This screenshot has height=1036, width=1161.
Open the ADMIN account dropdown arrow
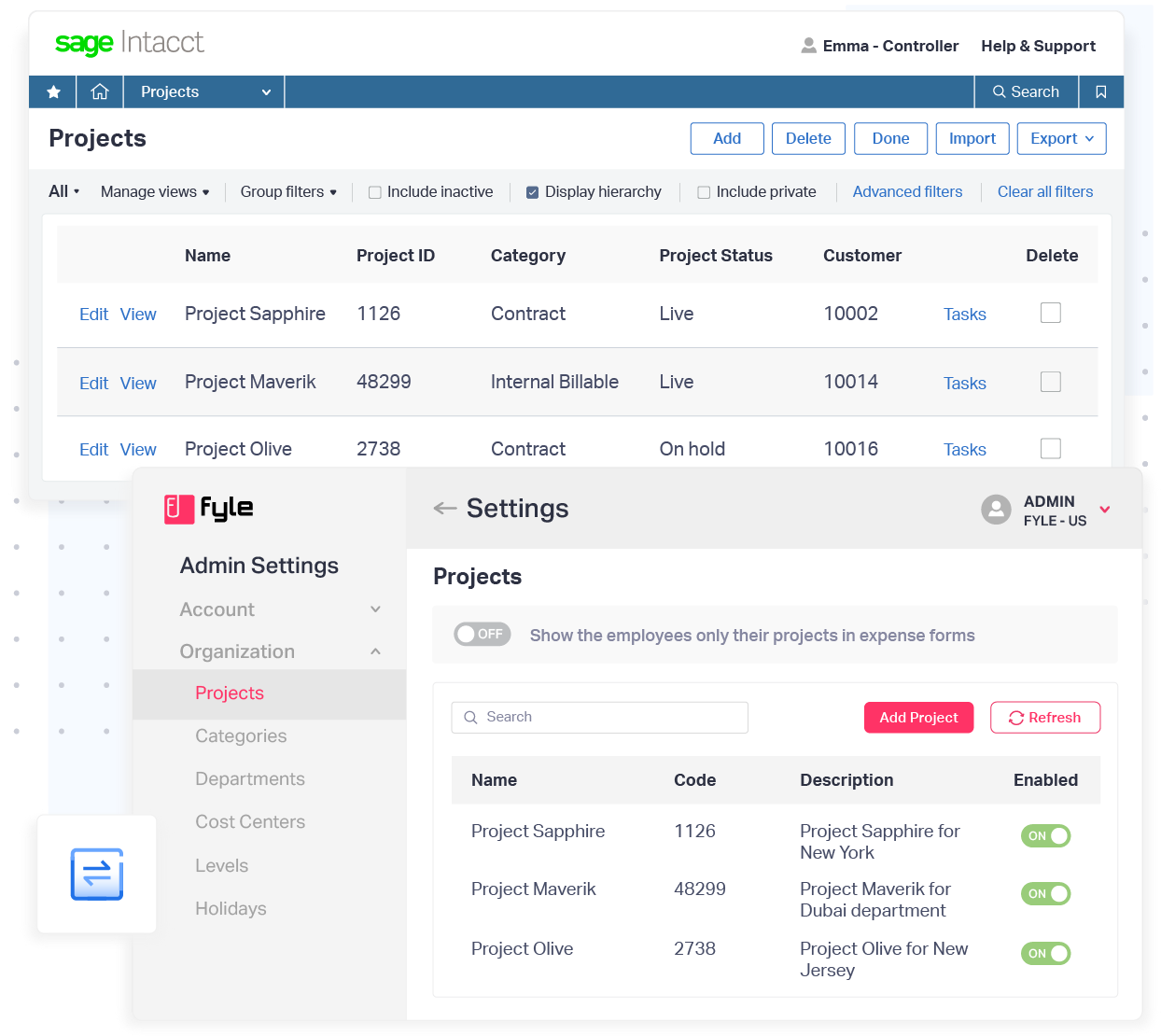[x=1105, y=510]
